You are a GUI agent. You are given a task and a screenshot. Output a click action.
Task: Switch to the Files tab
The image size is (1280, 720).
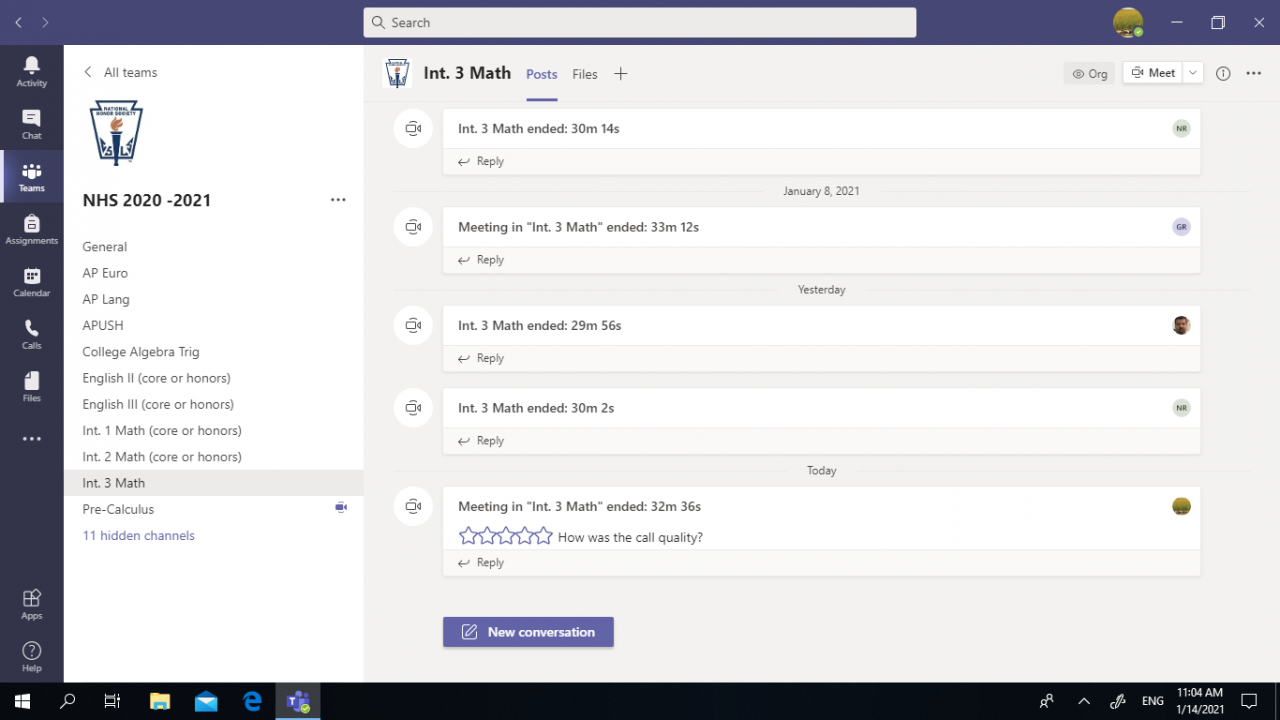click(585, 74)
